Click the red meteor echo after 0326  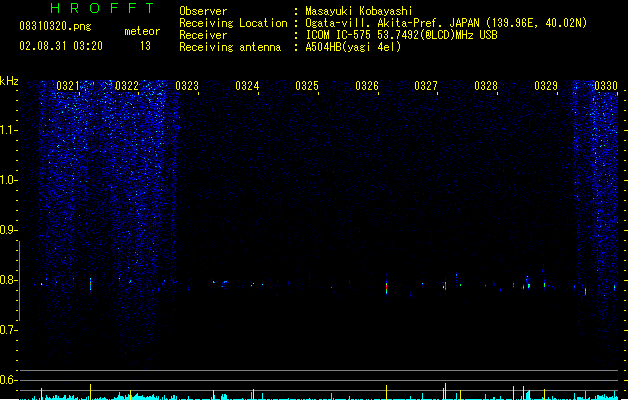[x=387, y=287]
